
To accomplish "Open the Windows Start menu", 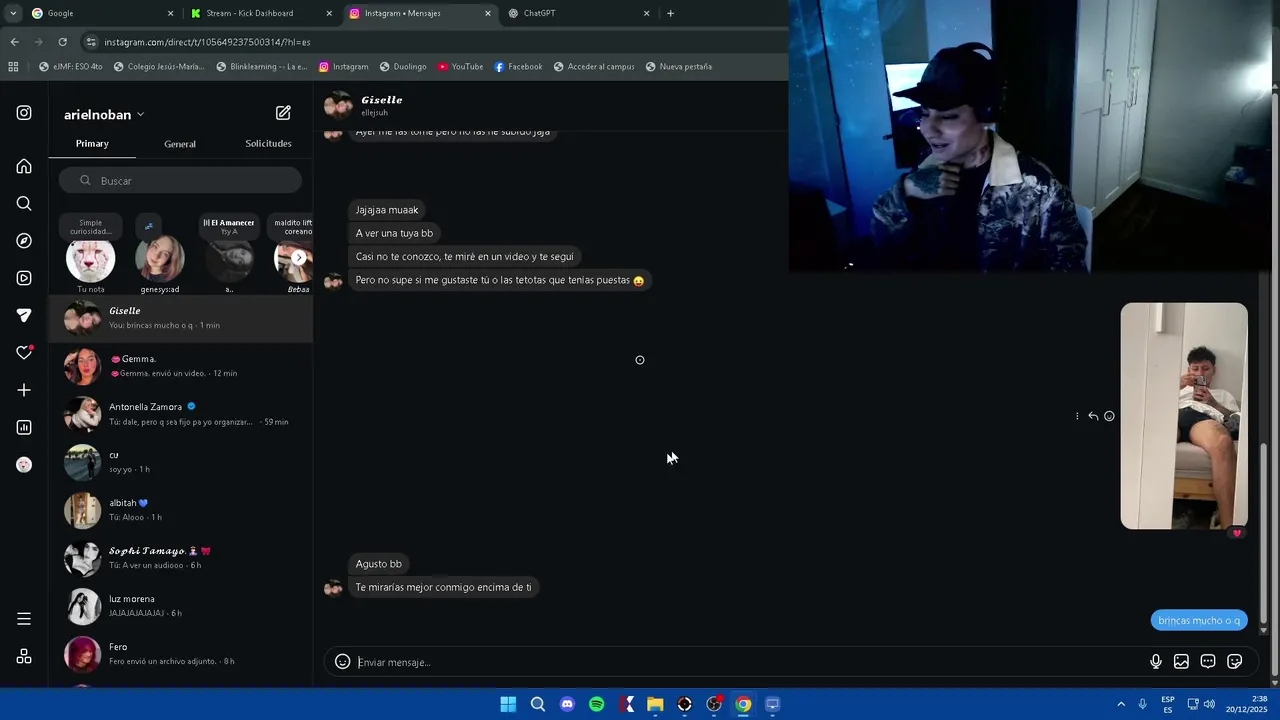I will coord(508,704).
